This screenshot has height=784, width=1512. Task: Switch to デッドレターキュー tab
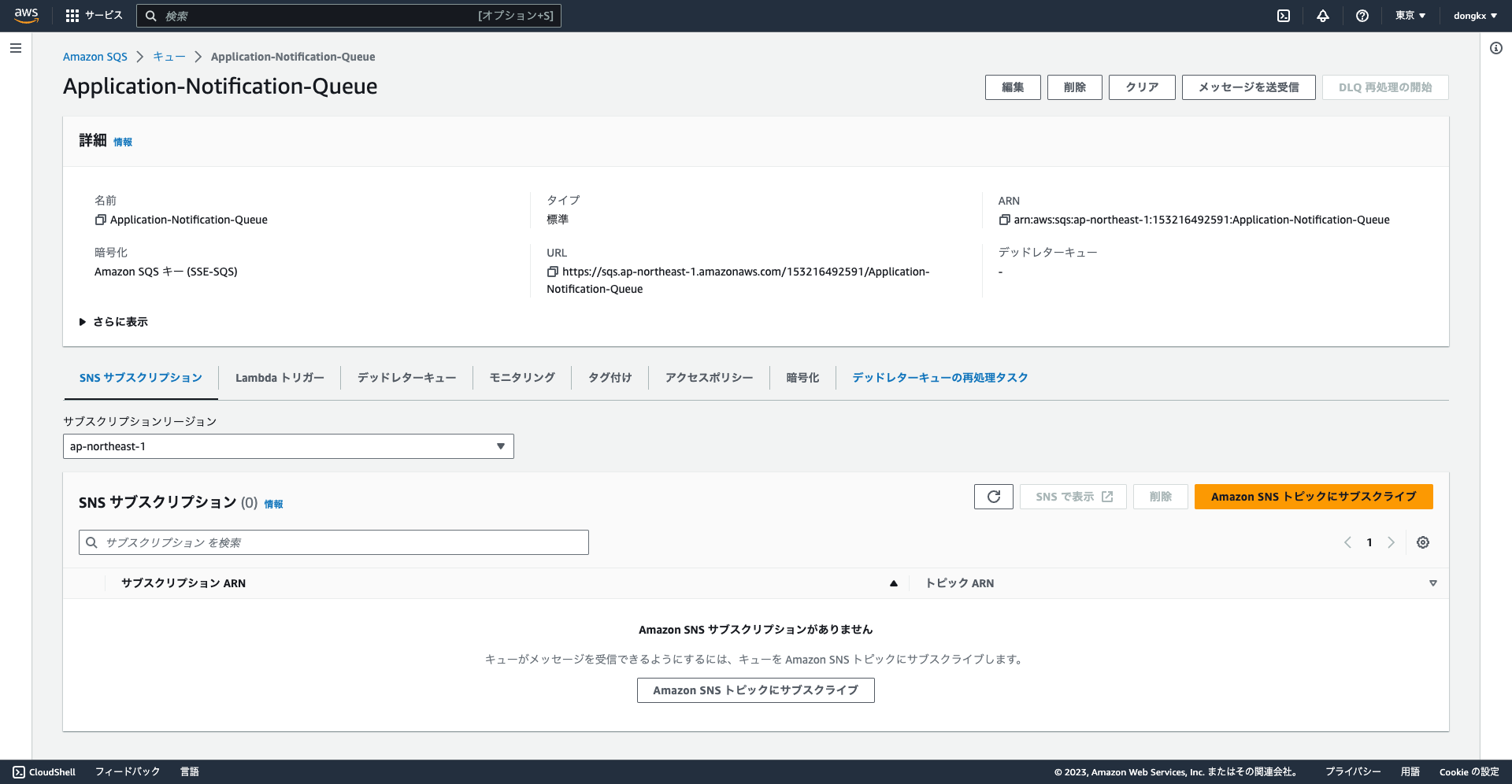[406, 378]
